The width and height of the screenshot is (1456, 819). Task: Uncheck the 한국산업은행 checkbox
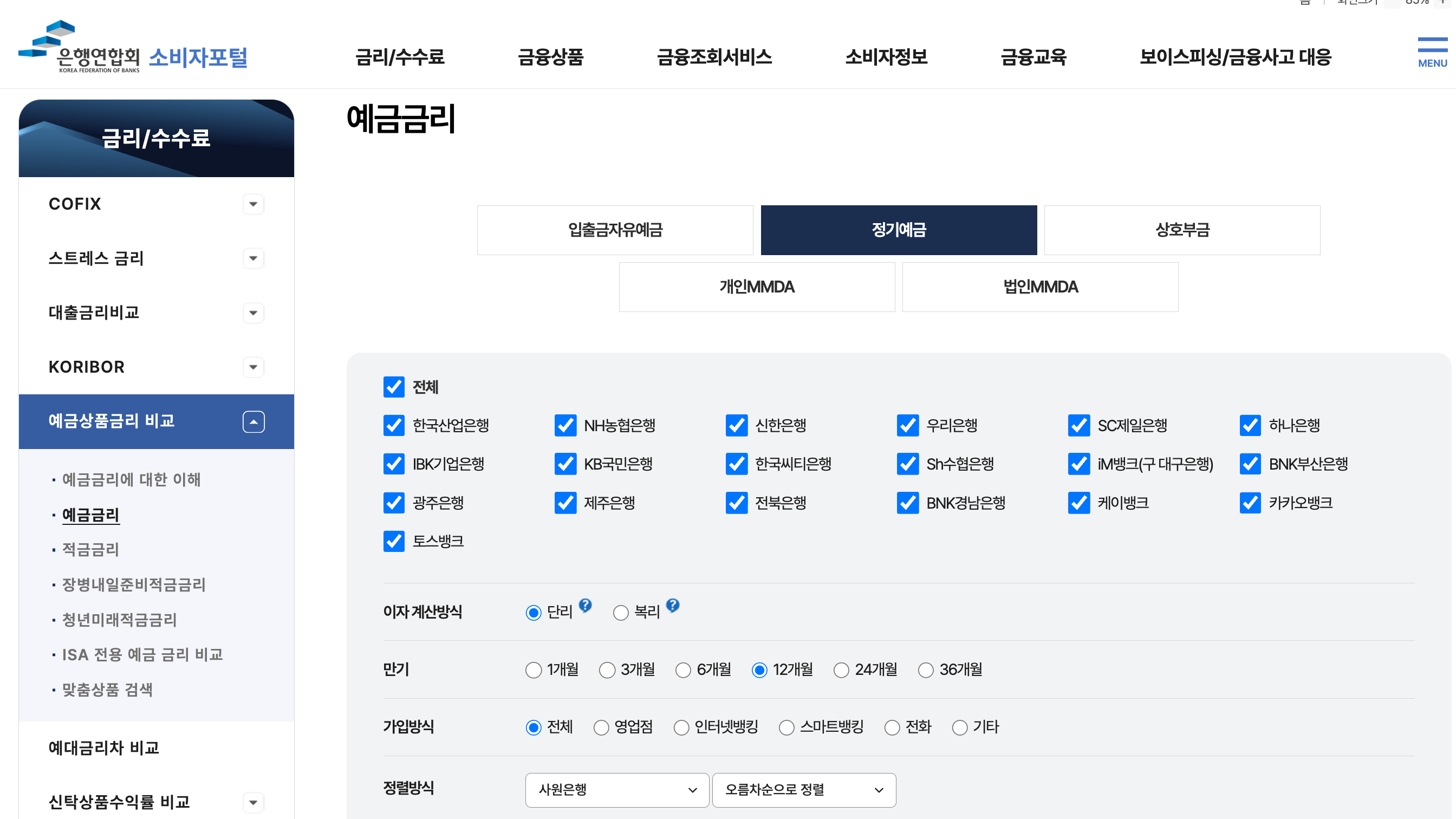[394, 426]
